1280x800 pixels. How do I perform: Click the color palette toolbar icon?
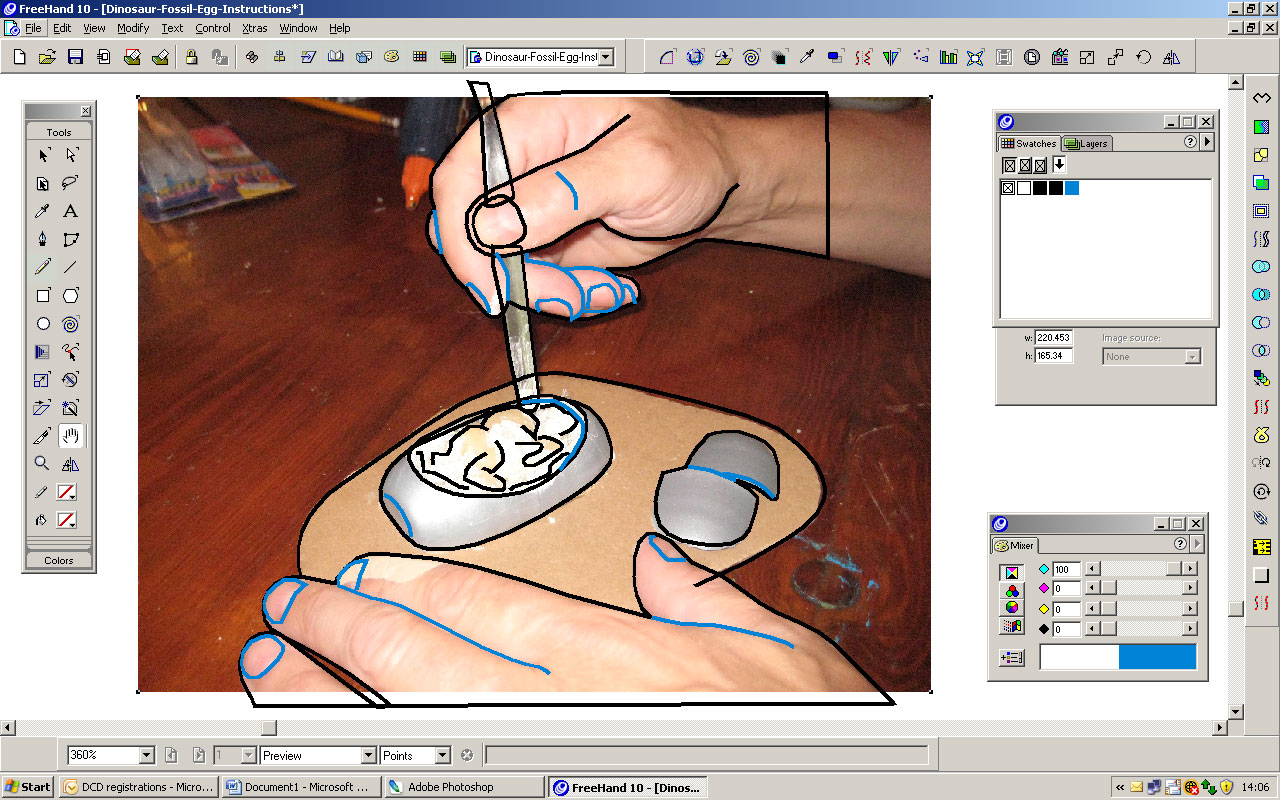pos(392,57)
